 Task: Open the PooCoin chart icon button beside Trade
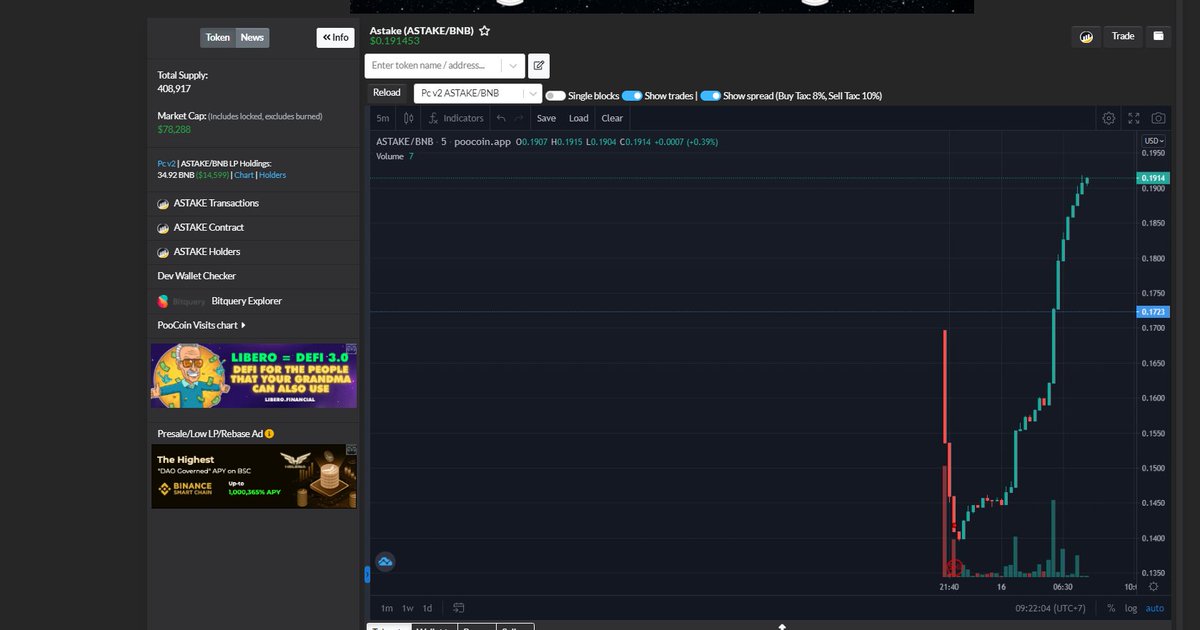(x=1085, y=37)
